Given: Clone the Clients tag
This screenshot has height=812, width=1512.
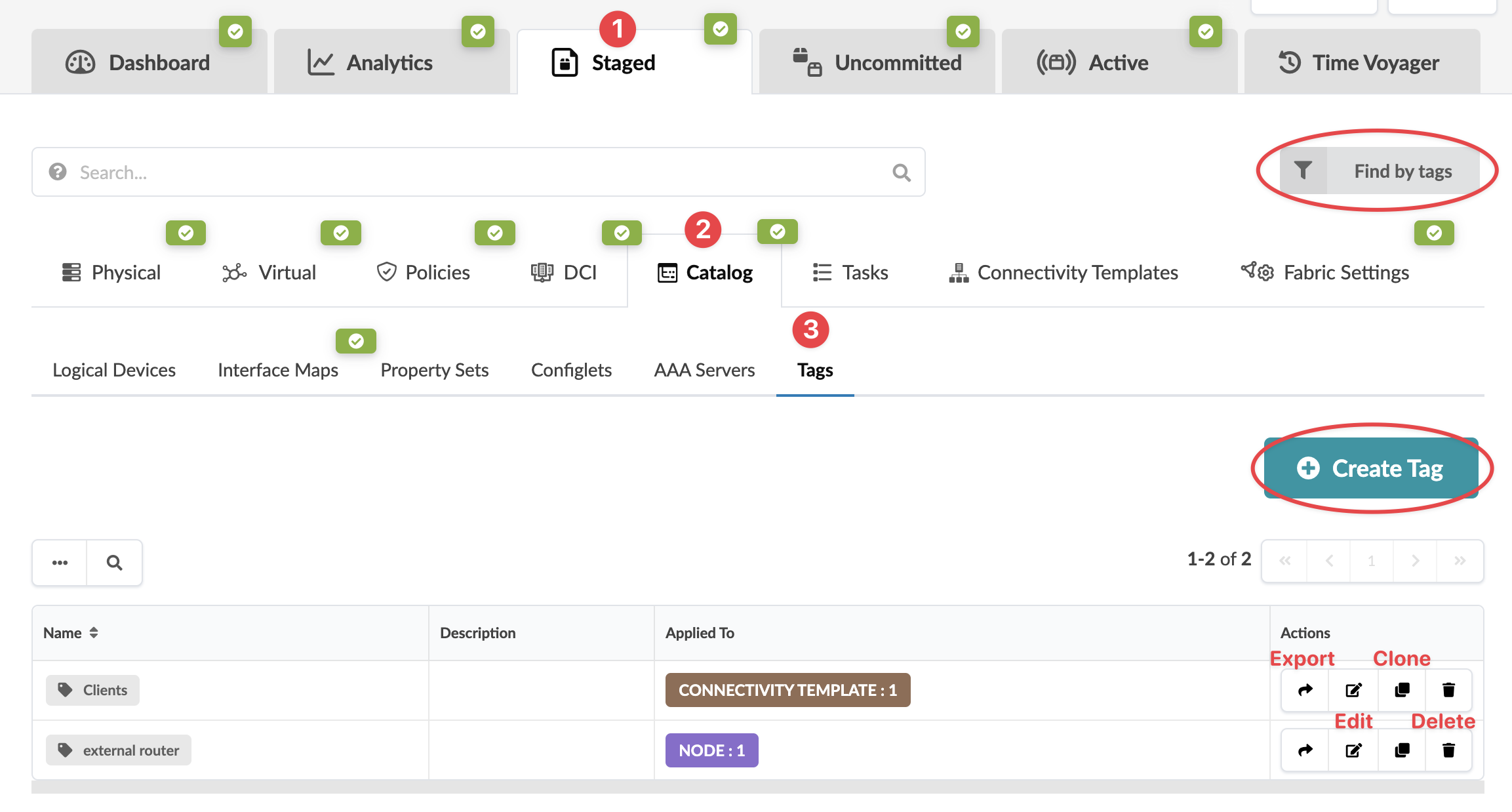Looking at the screenshot, I should [x=1402, y=690].
